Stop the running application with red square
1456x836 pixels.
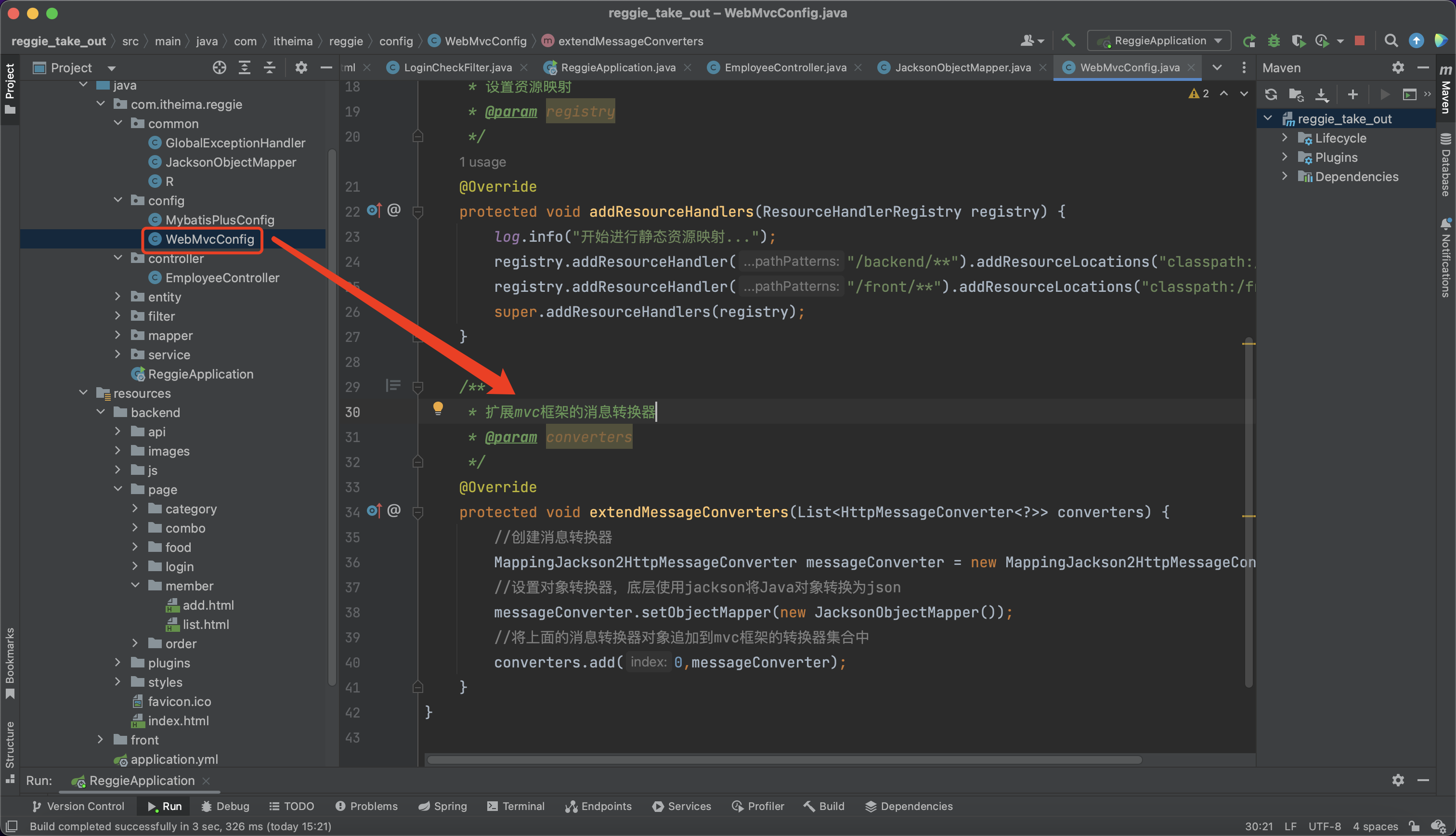tap(1360, 41)
